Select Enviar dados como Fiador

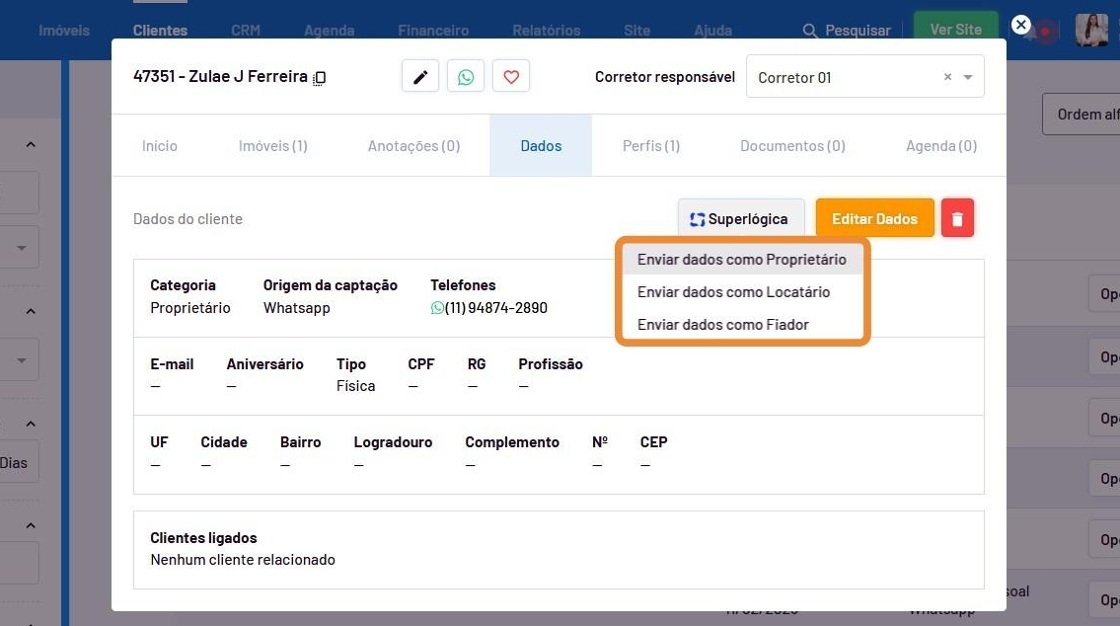pyautogui.click(x=722, y=324)
